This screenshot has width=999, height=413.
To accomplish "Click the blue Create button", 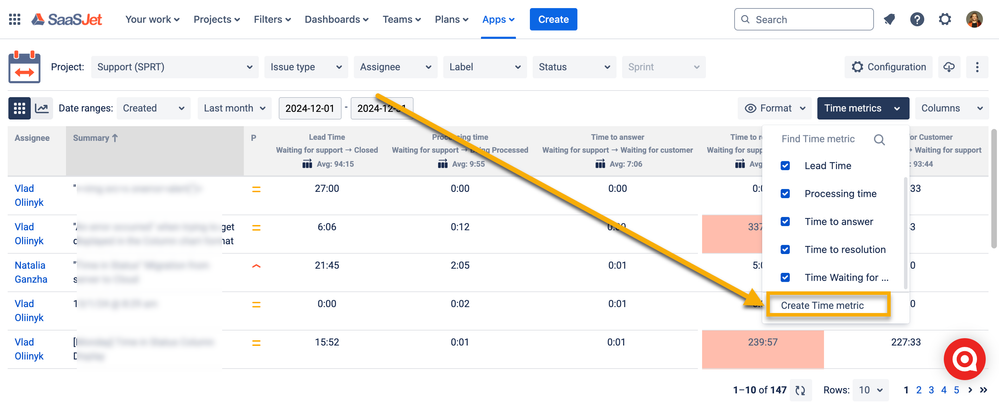I will [553, 20].
